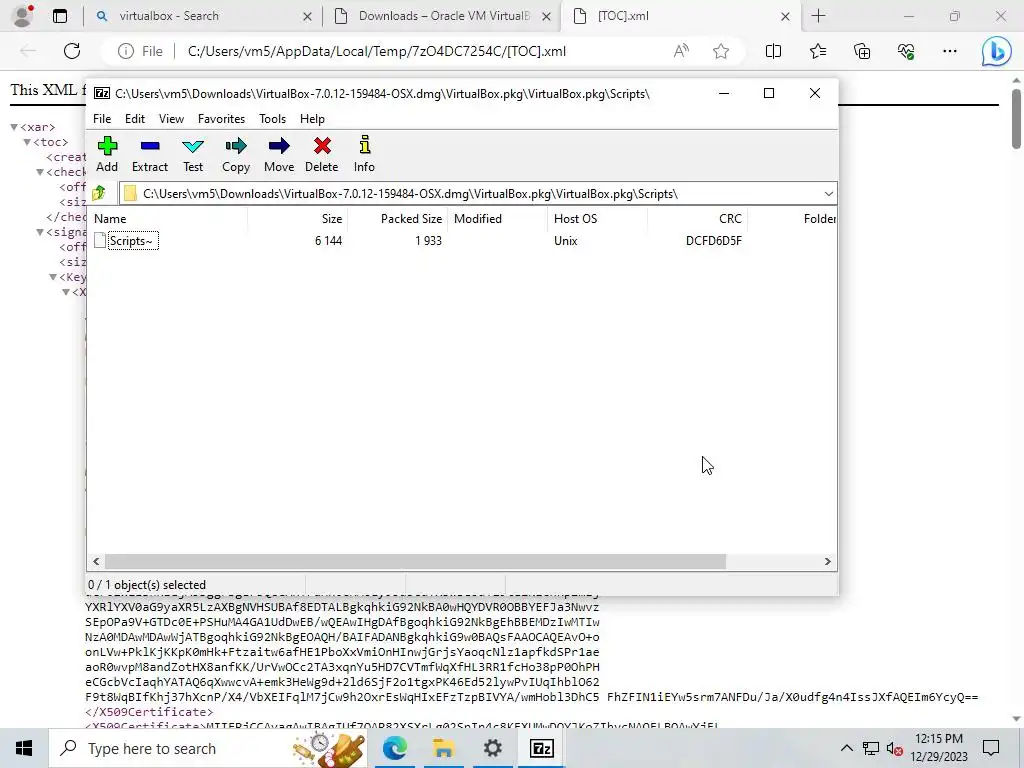Select the DCFD6D5F CRC value
Image resolution: width=1024 pixels, height=768 pixels.
click(x=713, y=241)
